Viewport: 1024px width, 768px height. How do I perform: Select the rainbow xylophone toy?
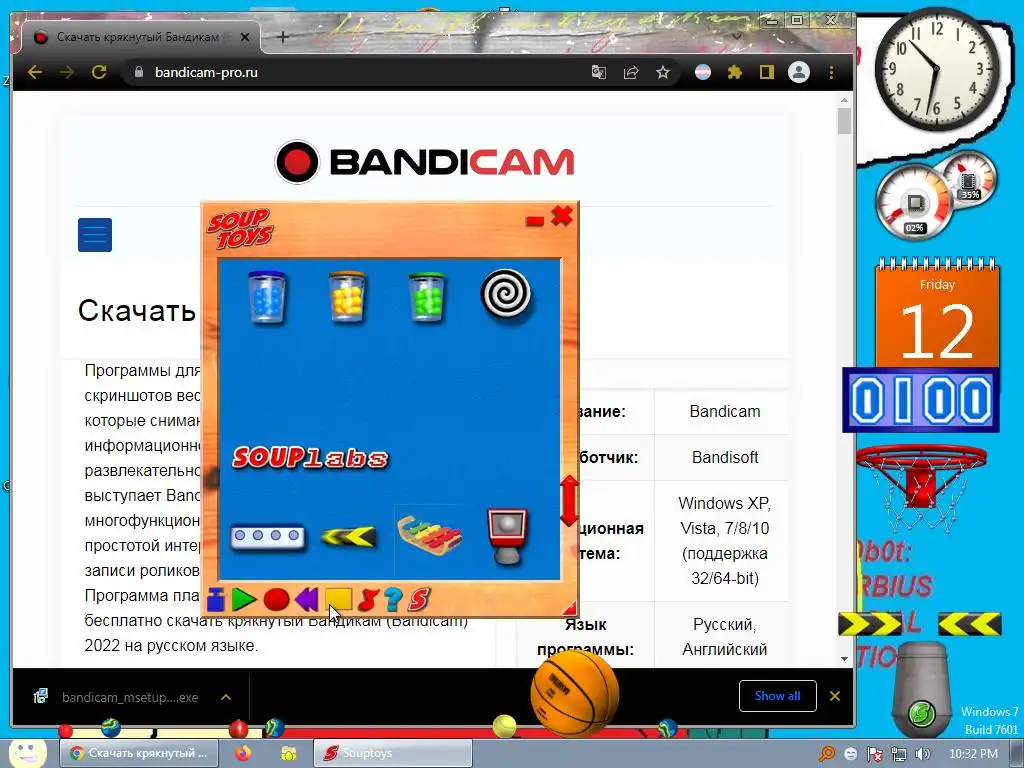429,536
